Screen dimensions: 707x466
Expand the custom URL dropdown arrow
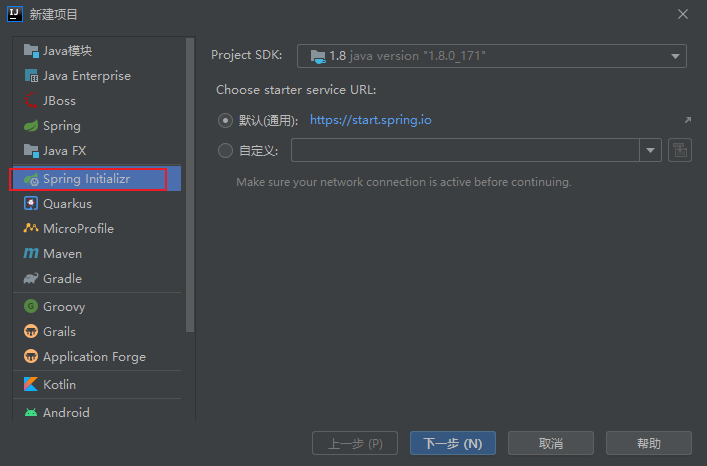click(650, 150)
